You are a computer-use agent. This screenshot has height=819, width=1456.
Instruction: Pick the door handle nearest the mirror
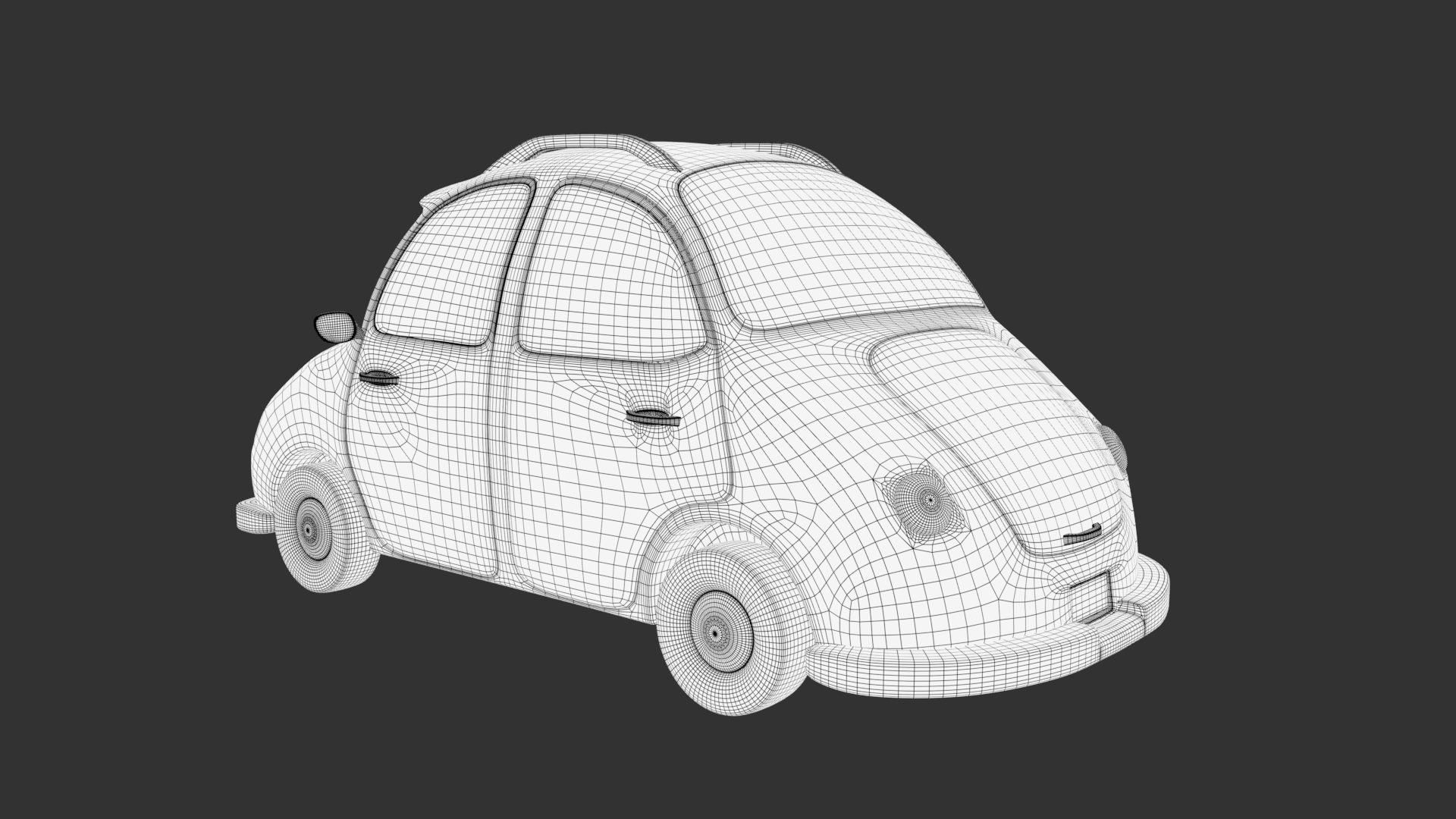pos(379,378)
